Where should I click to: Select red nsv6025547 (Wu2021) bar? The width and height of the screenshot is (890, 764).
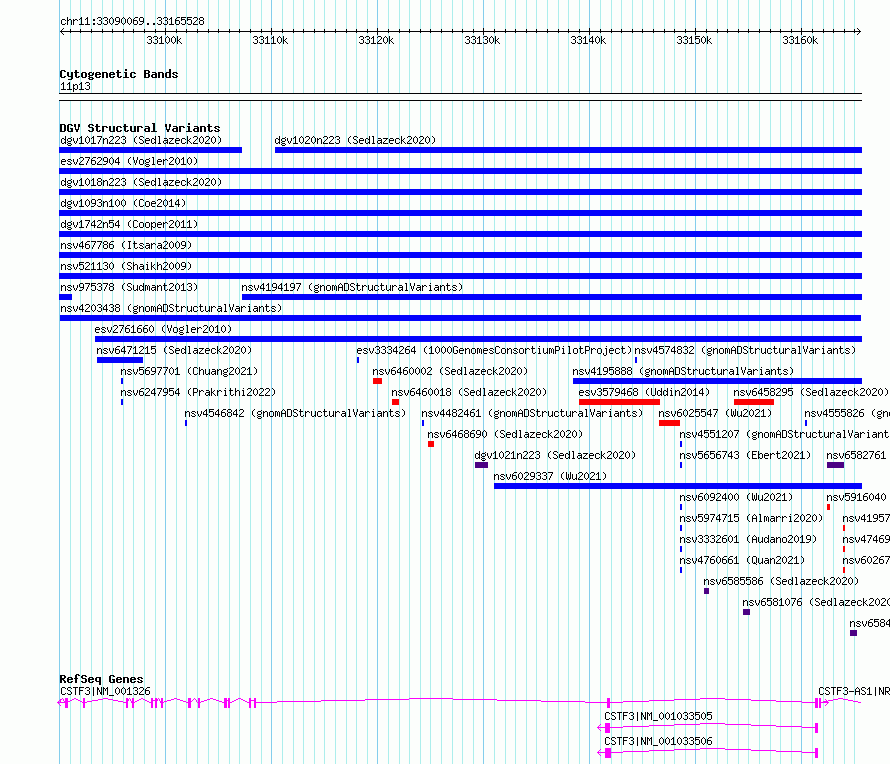(x=669, y=423)
